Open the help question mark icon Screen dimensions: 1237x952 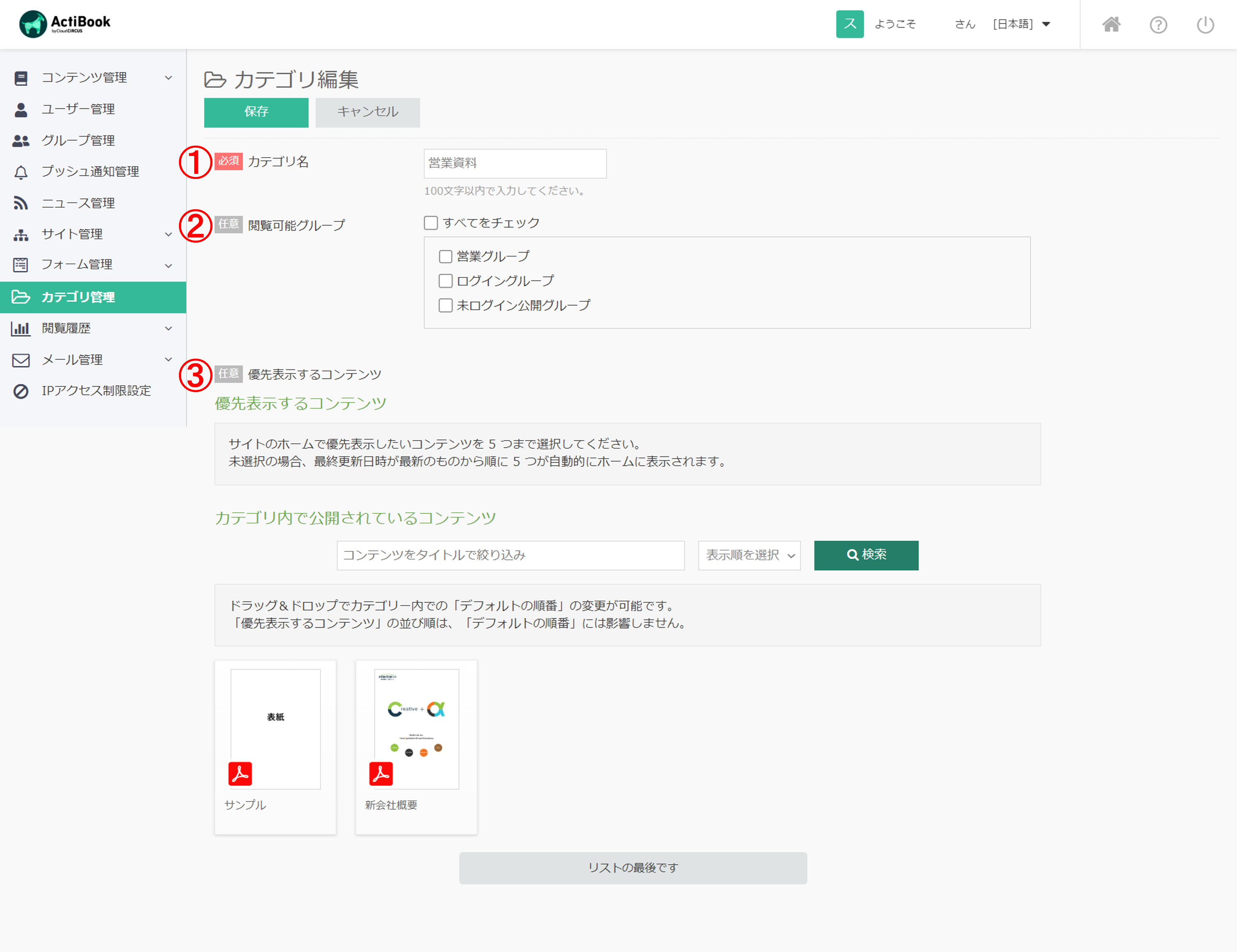click(1158, 25)
